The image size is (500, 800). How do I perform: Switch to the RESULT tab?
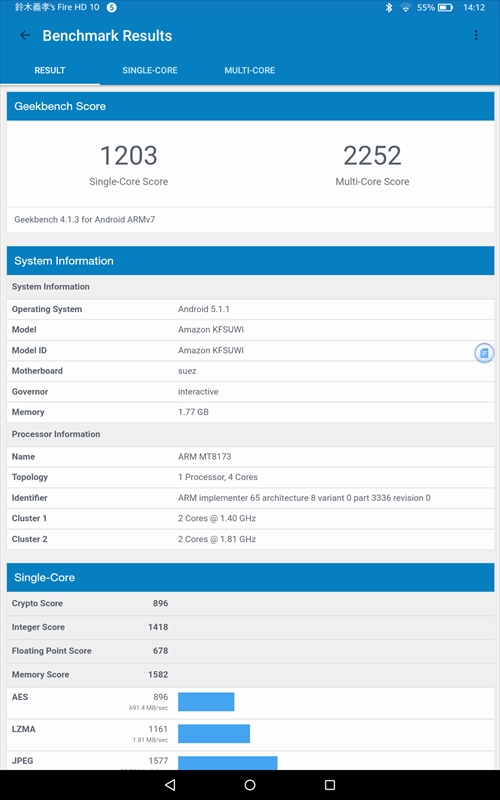49,70
